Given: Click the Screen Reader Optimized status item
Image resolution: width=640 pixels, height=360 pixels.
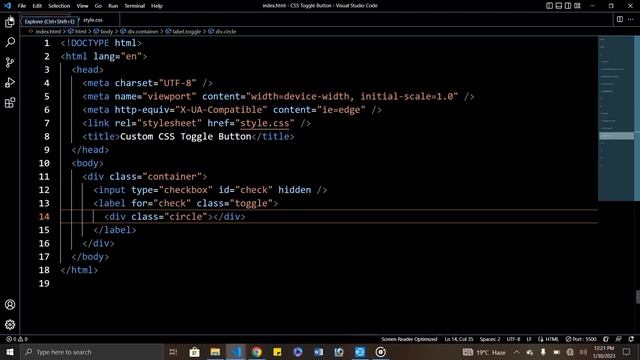Looking at the screenshot, I should pyautogui.click(x=409, y=339).
